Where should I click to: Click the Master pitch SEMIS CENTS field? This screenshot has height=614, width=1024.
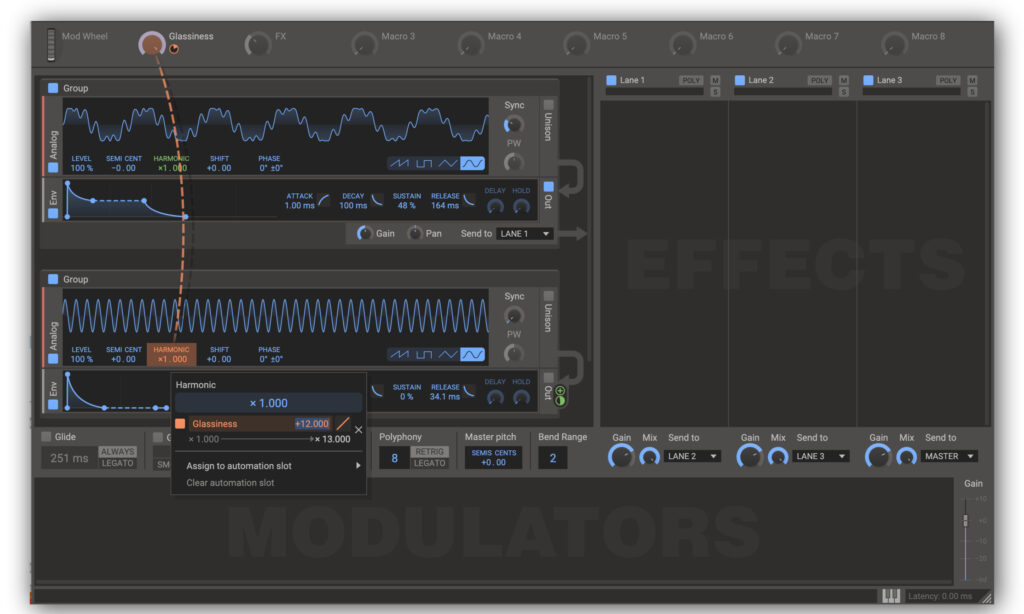[494, 458]
